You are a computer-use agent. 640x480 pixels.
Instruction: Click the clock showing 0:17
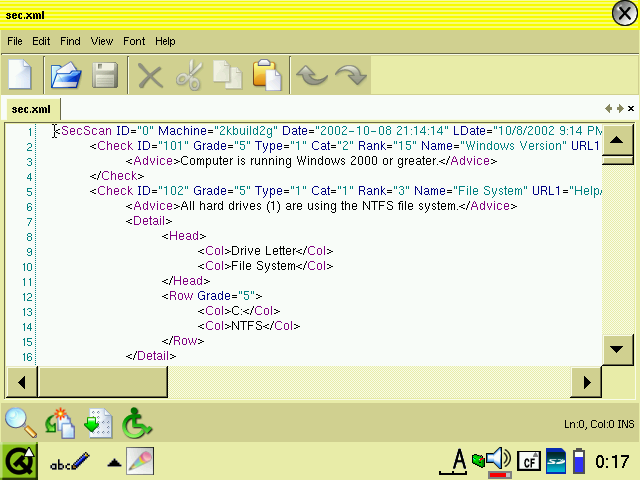(612, 462)
